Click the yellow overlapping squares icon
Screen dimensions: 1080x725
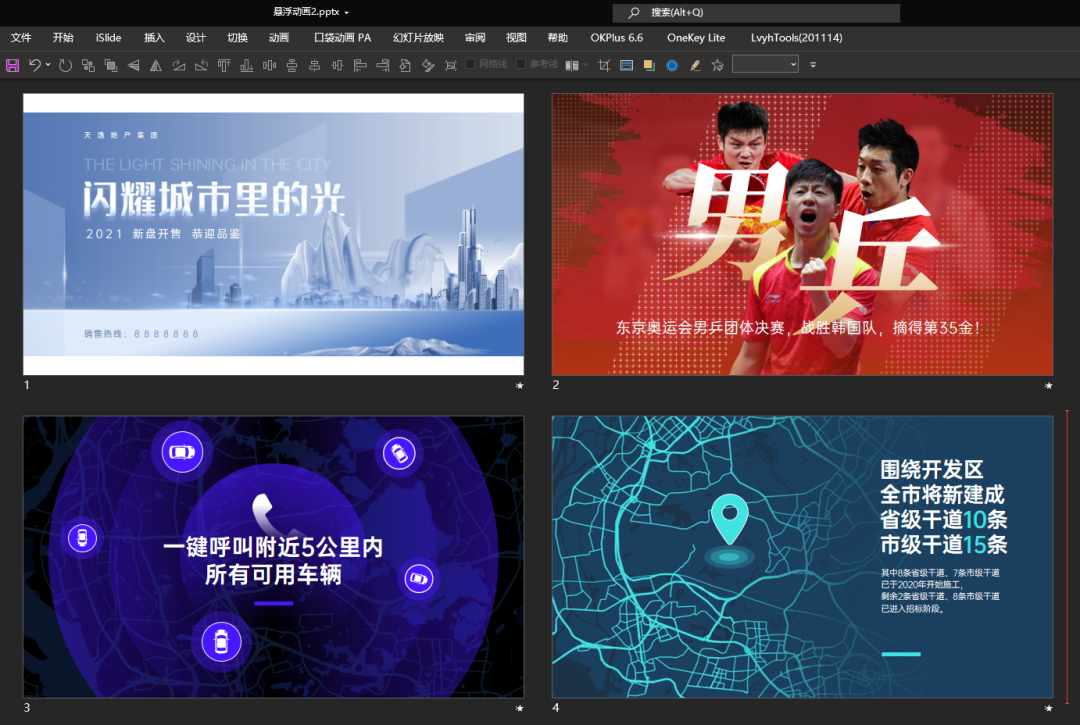point(649,65)
